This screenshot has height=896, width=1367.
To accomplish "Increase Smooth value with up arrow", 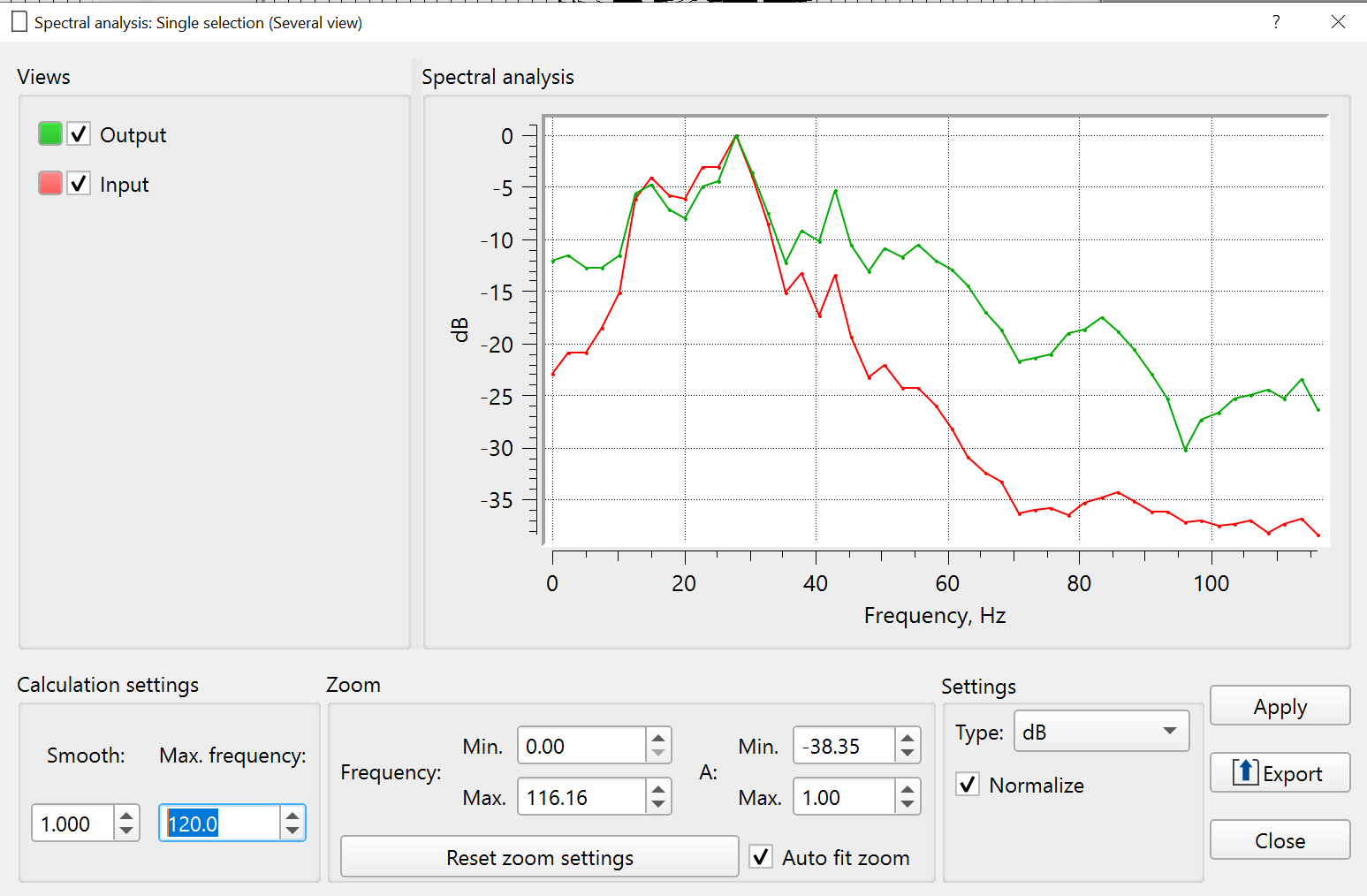I will point(126,816).
